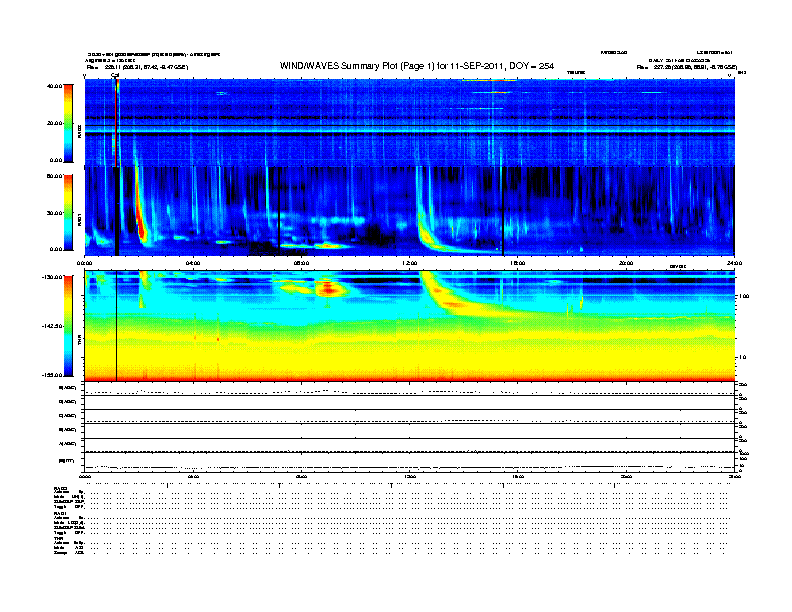Click the 40.00 label on RAD2 scale

coord(55,86)
